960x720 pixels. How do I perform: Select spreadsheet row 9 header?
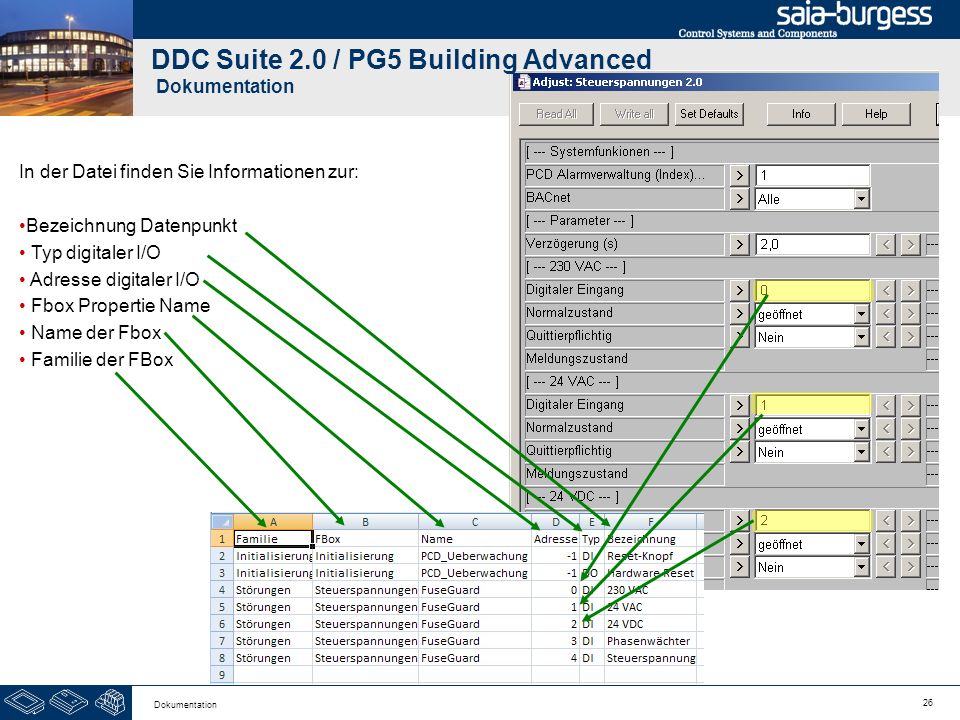click(222, 675)
